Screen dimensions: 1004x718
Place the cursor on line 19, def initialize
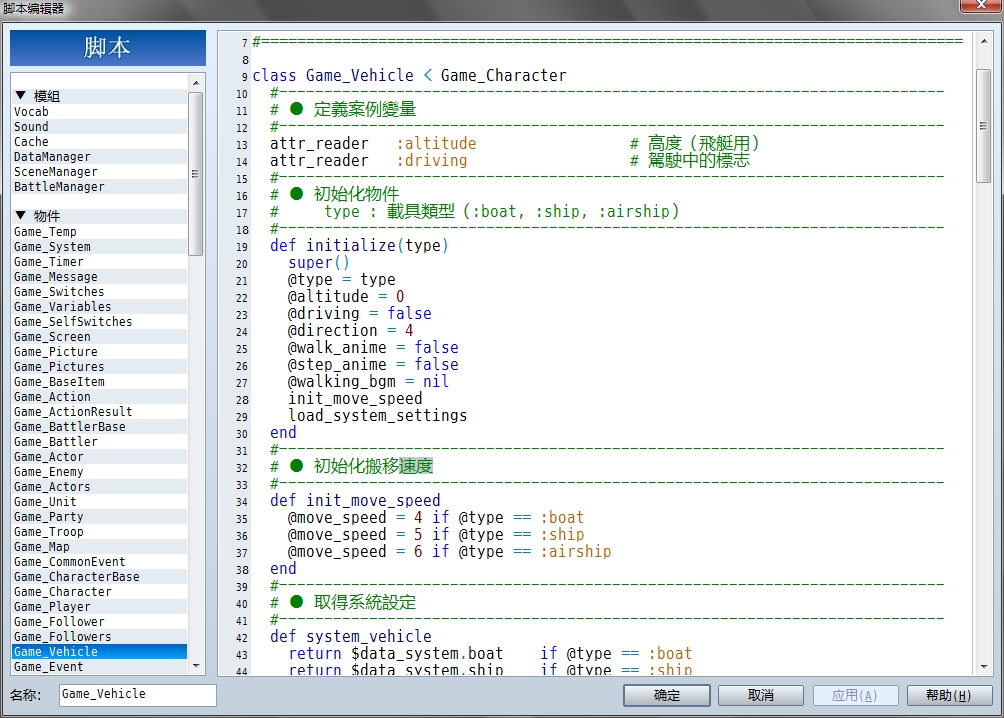point(359,245)
